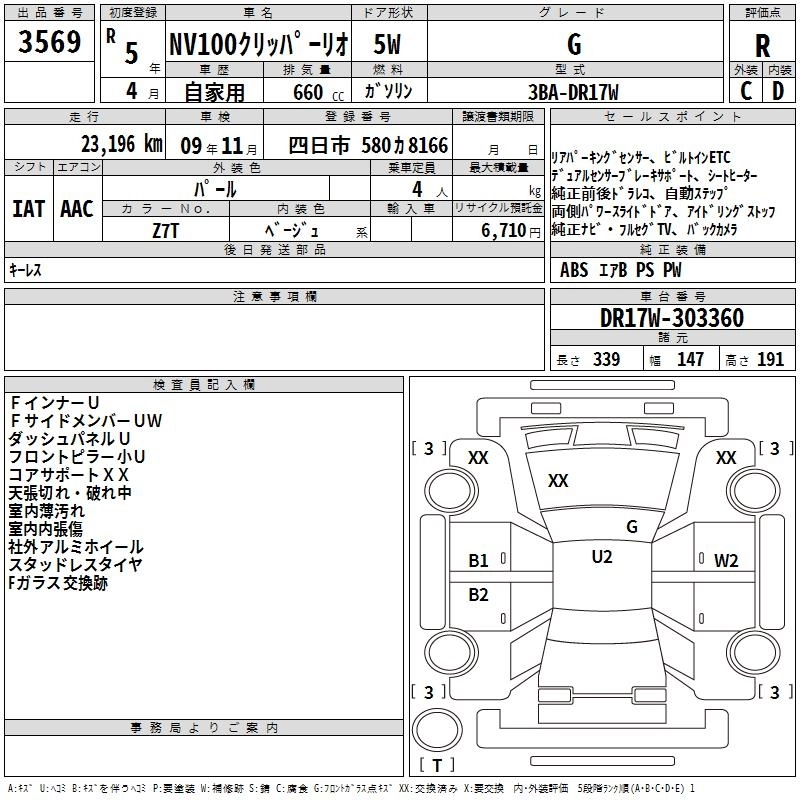
Task: Click the B1 mark on the diagram
Action: click(478, 561)
